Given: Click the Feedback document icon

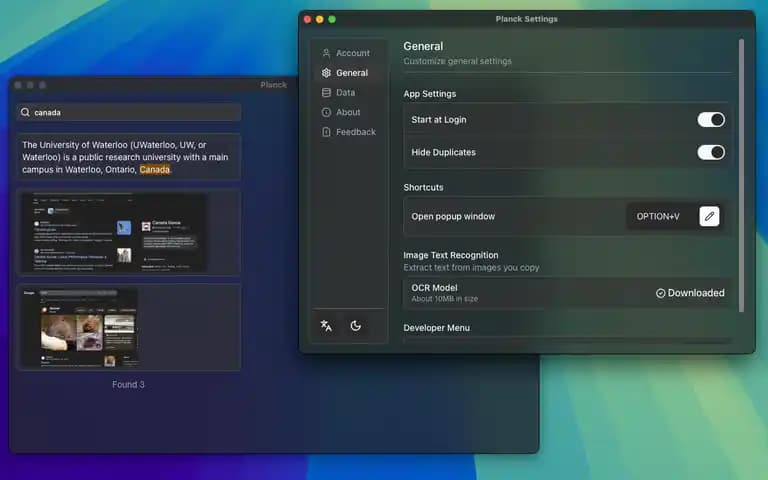Looking at the screenshot, I should (326, 132).
